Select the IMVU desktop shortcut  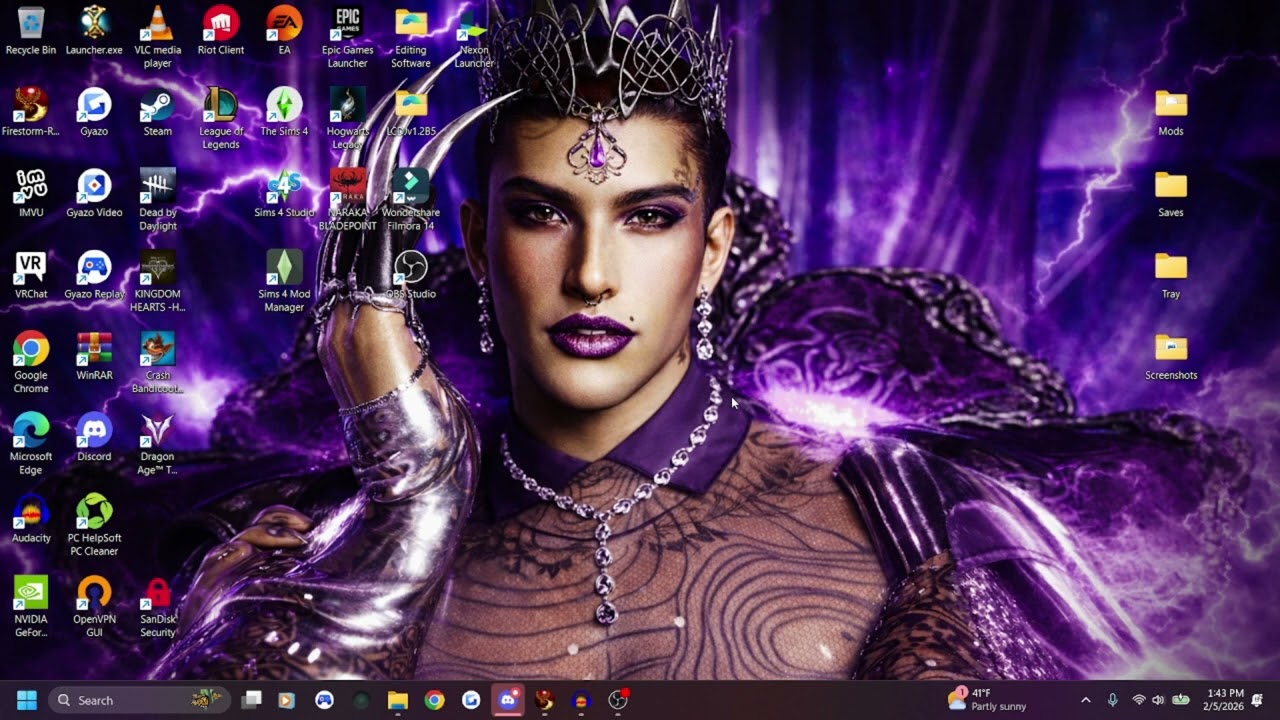31,193
